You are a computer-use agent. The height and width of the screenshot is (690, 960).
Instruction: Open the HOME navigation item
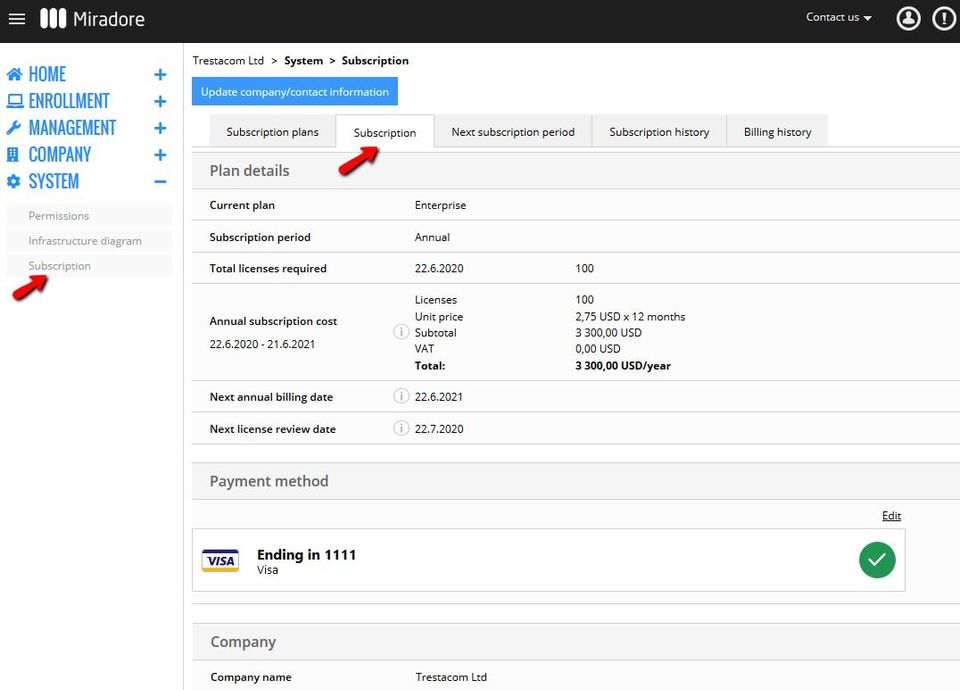[47, 75]
